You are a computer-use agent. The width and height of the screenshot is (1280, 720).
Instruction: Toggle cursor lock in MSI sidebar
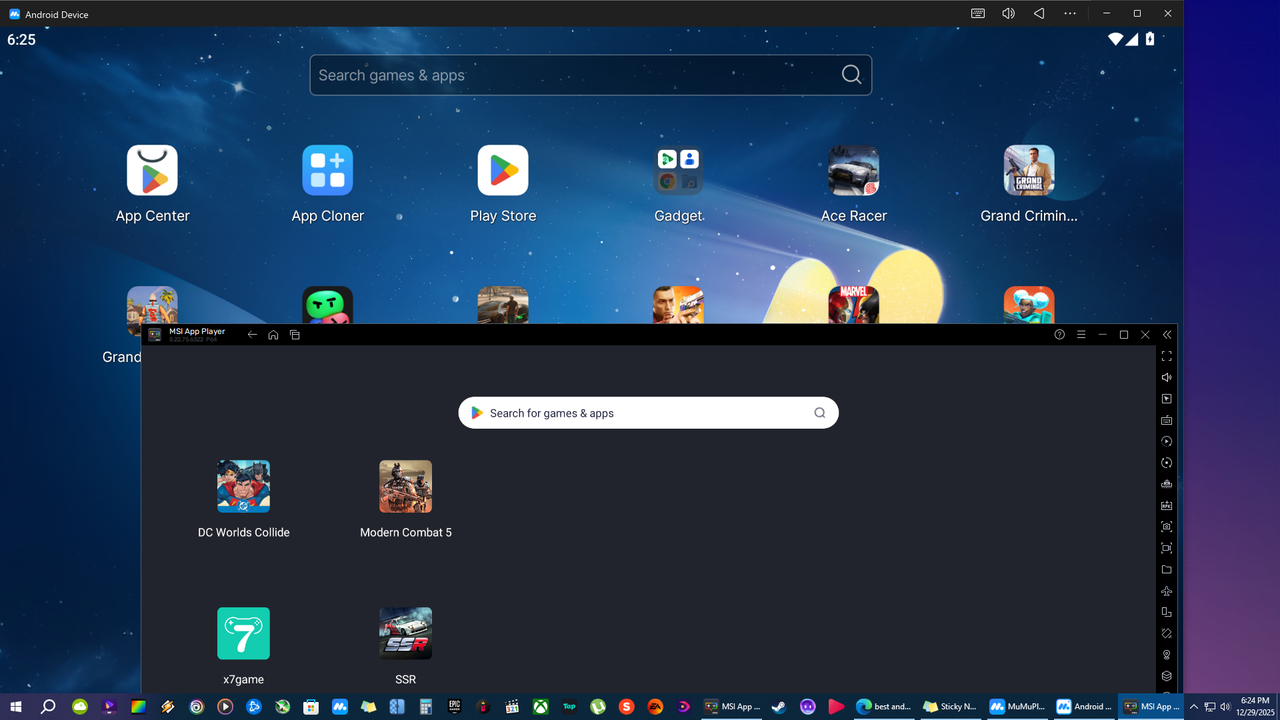tap(1167, 399)
